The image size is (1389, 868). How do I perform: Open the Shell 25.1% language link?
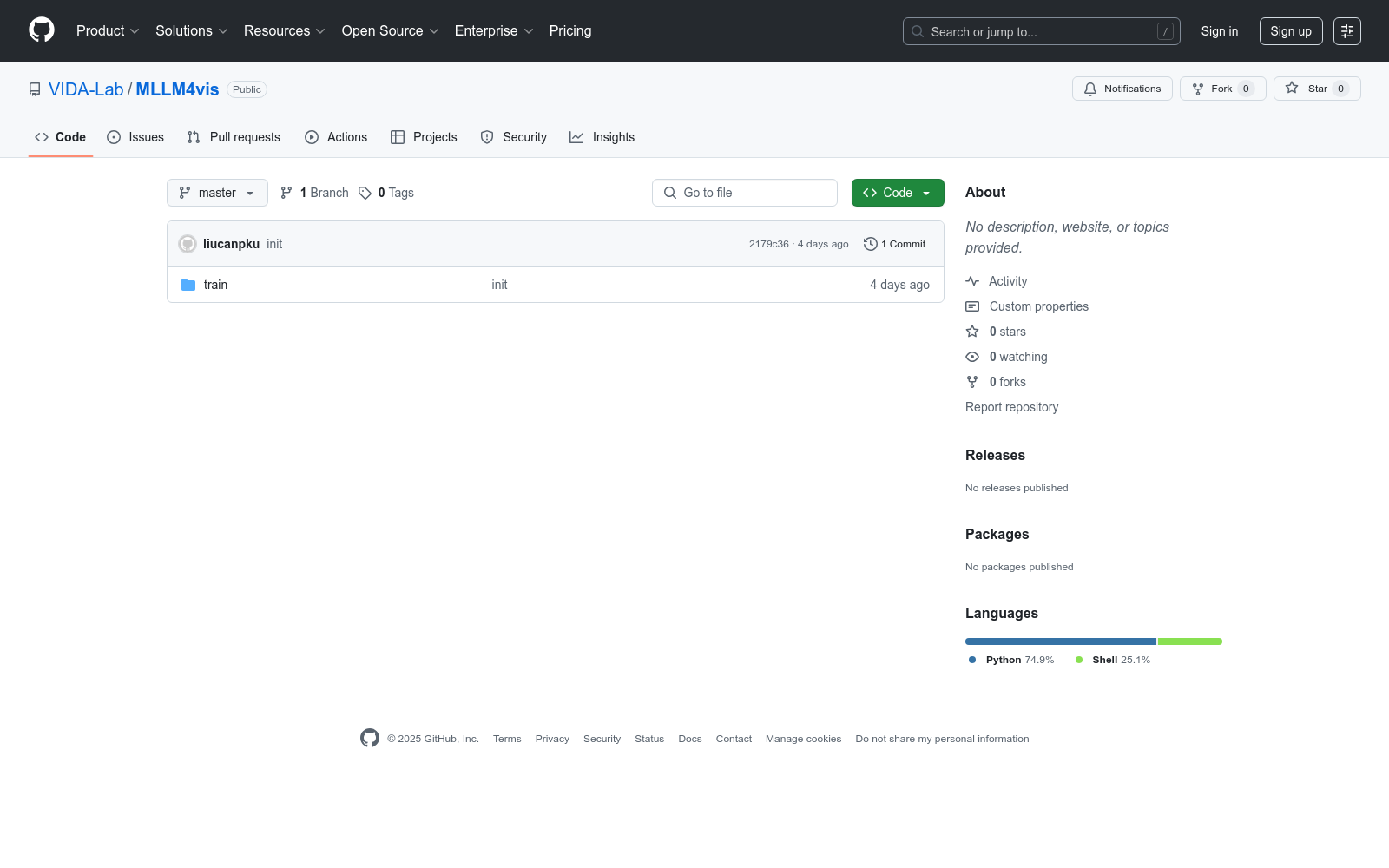pyautogui.click(x=1113, y=660)
